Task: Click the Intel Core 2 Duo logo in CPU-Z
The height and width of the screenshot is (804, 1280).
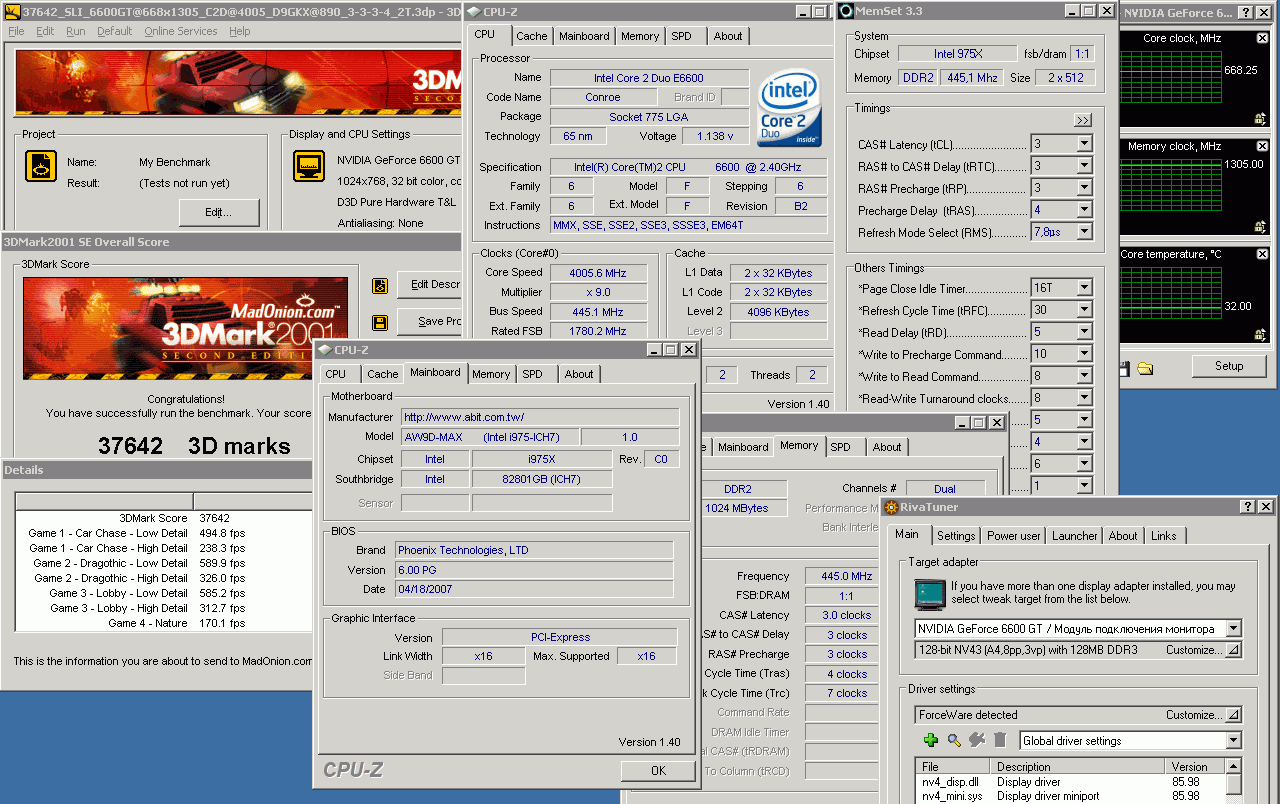Action: tap(789, 108)
